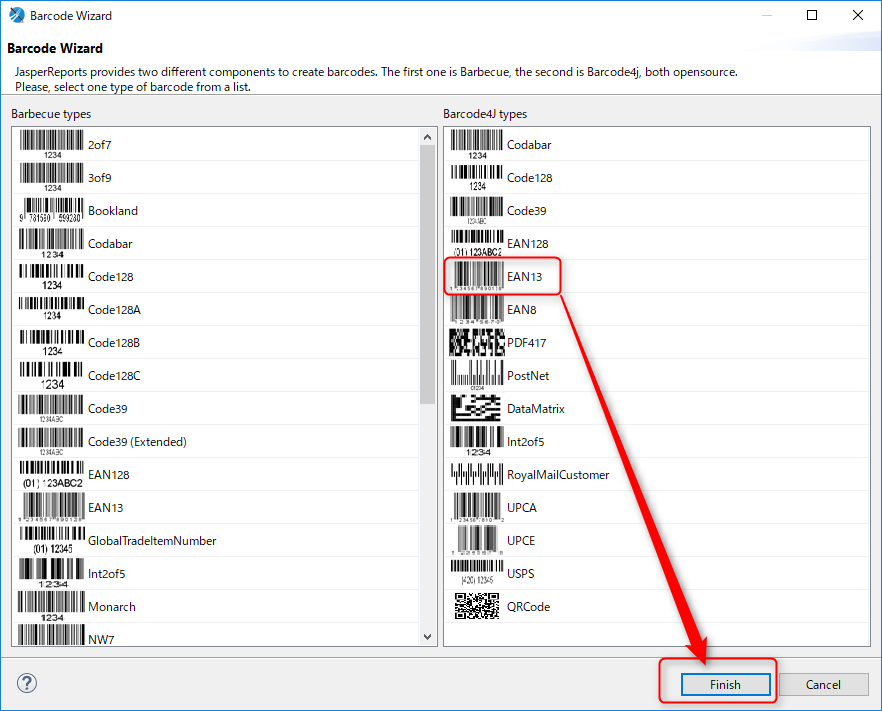The image size is (882, 711).
Task: Click the Finish button
Action: coord(724,684)
